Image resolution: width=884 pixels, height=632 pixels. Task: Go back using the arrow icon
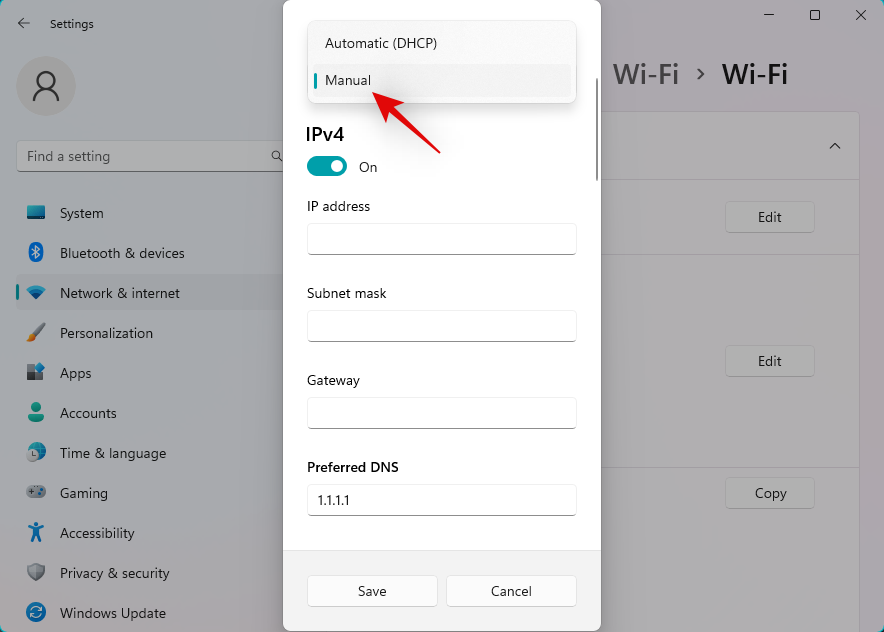point(22,23)
